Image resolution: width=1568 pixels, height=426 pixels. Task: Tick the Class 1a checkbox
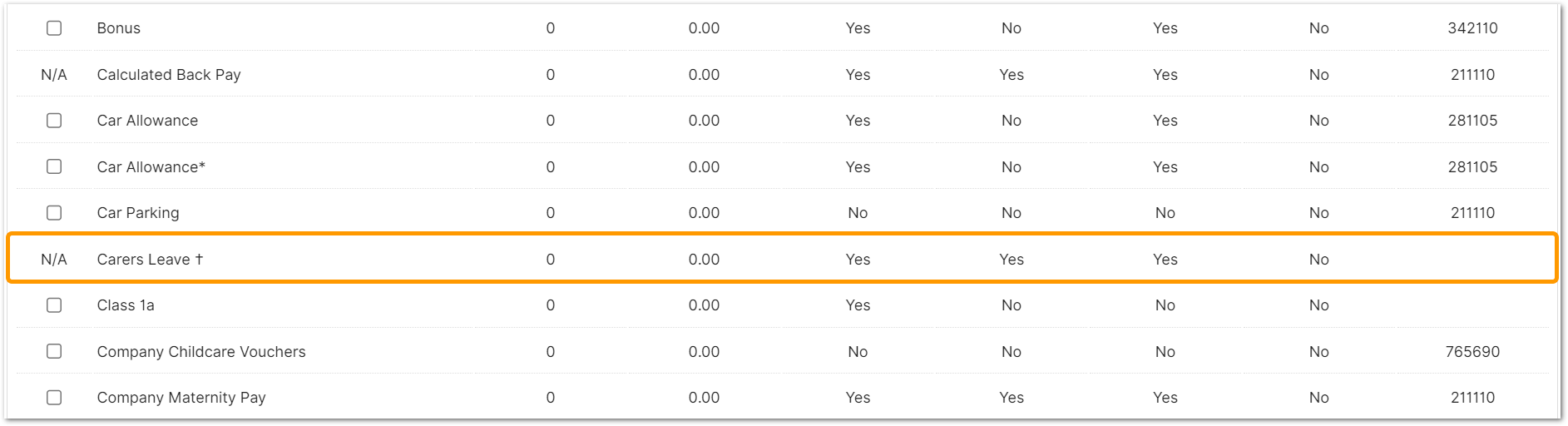tap(54, 305)
